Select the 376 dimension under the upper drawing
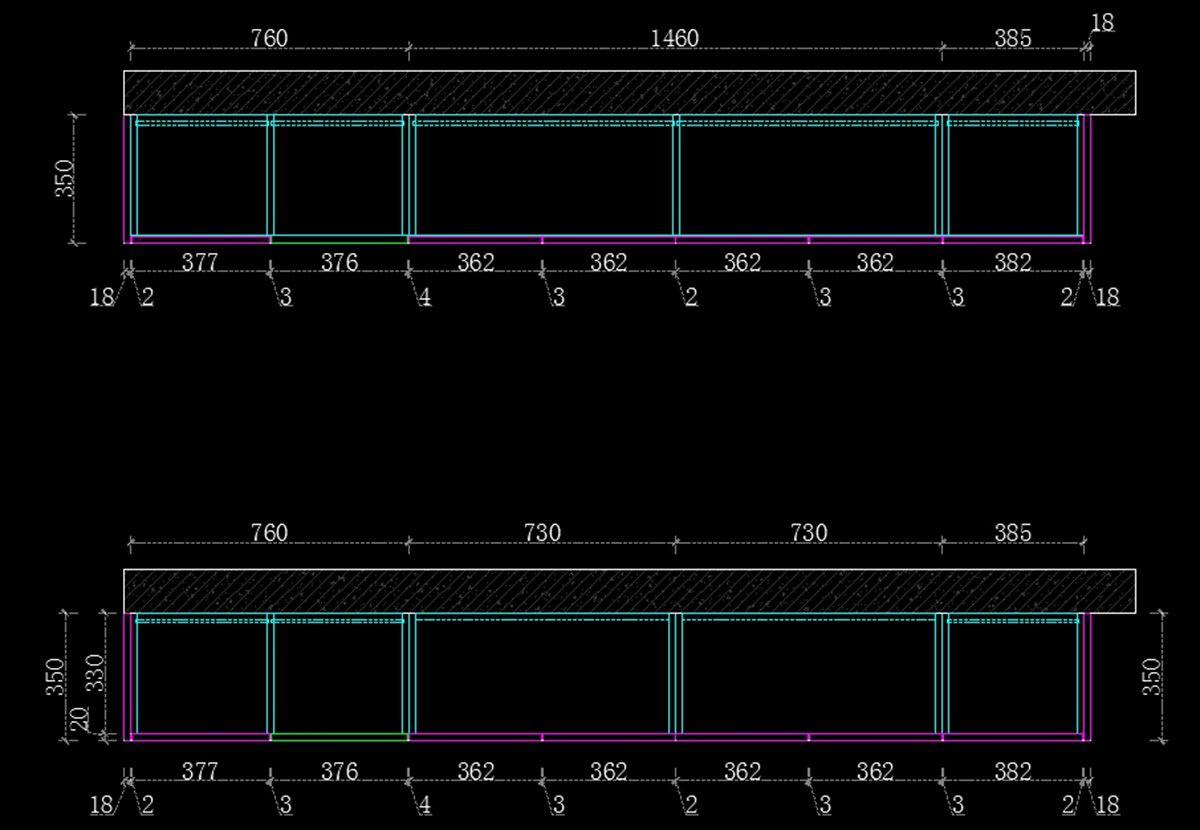 pos(339,263)
